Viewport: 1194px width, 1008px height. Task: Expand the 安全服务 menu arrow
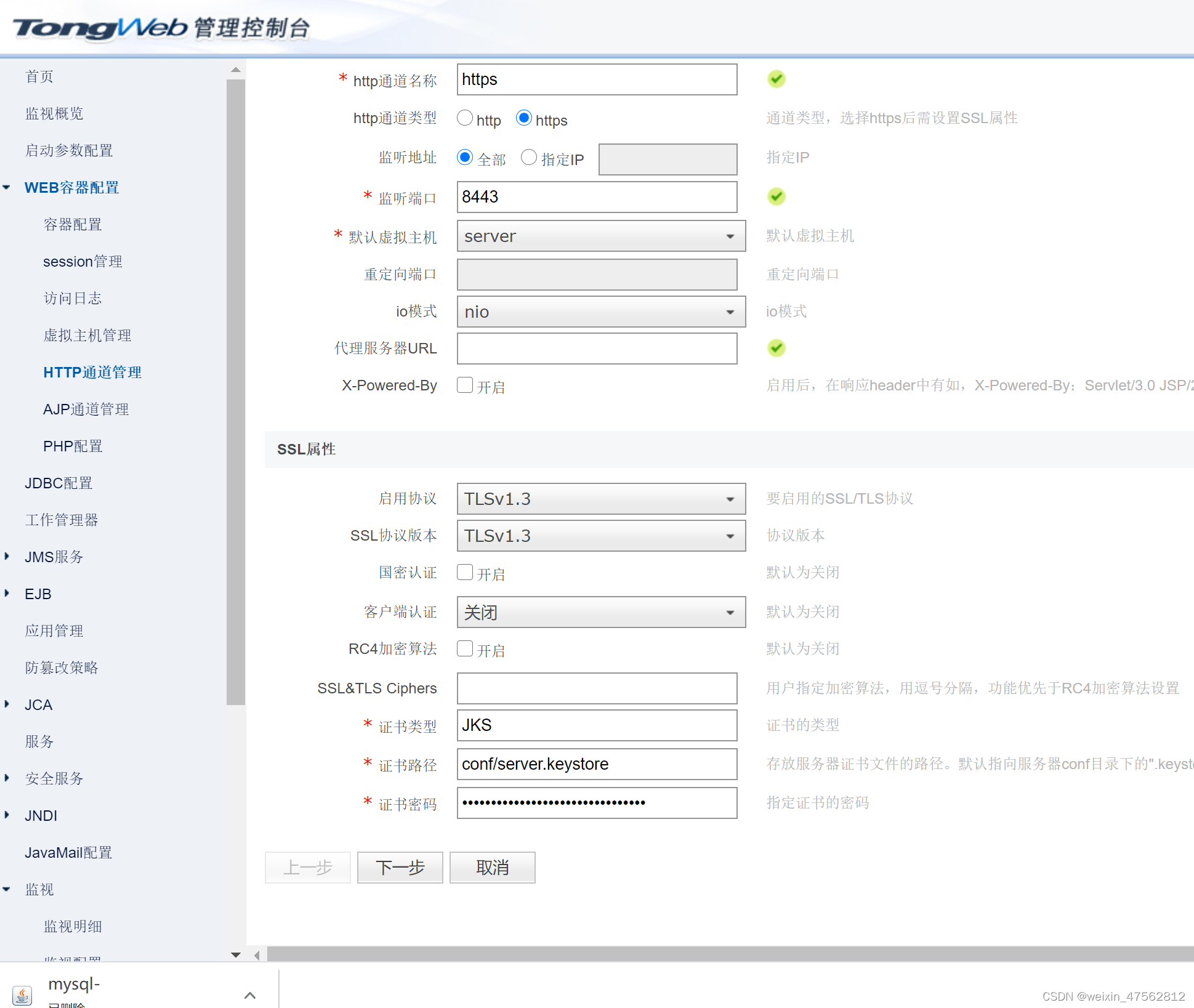pos(7,778)
